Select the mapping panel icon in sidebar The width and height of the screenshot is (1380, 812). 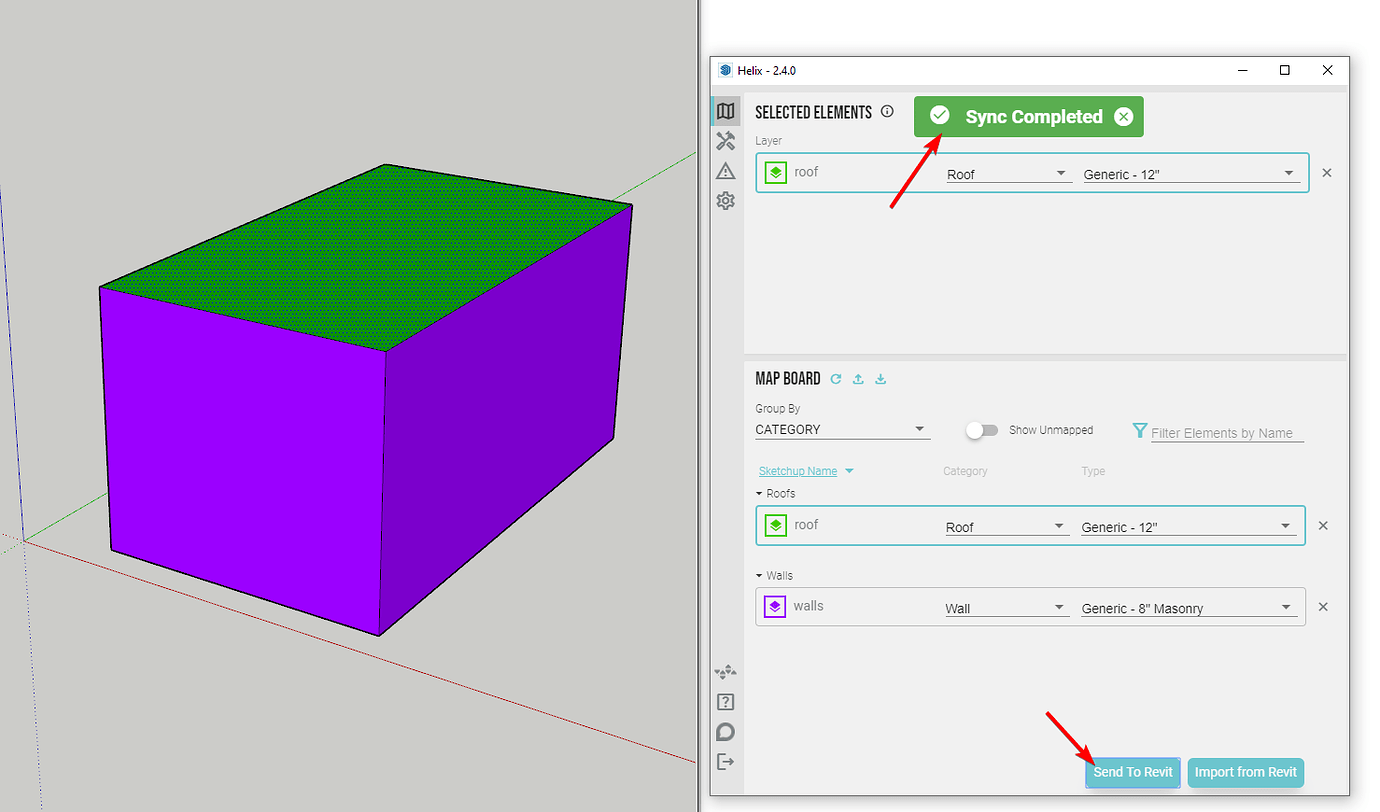coord(725,111)
